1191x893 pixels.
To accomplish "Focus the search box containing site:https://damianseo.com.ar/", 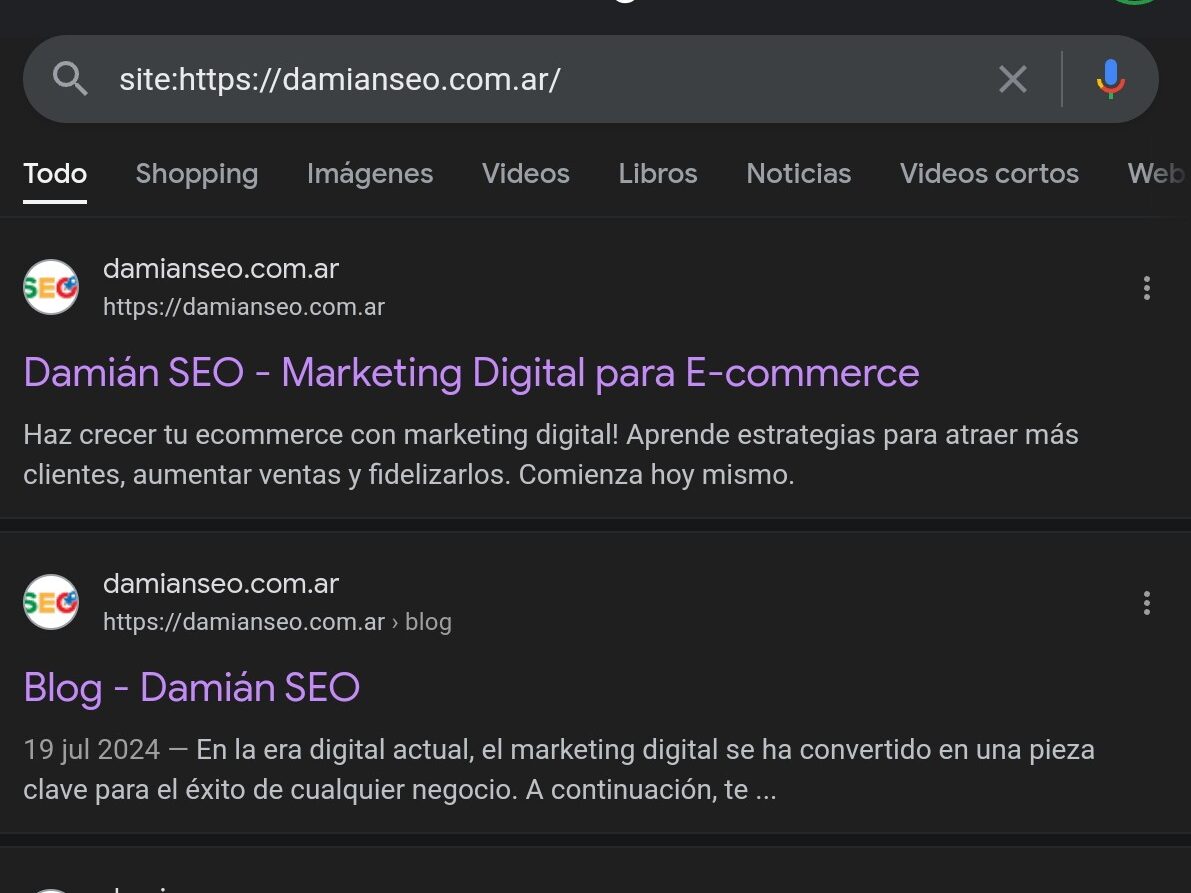I will click(x=540, y=79).
